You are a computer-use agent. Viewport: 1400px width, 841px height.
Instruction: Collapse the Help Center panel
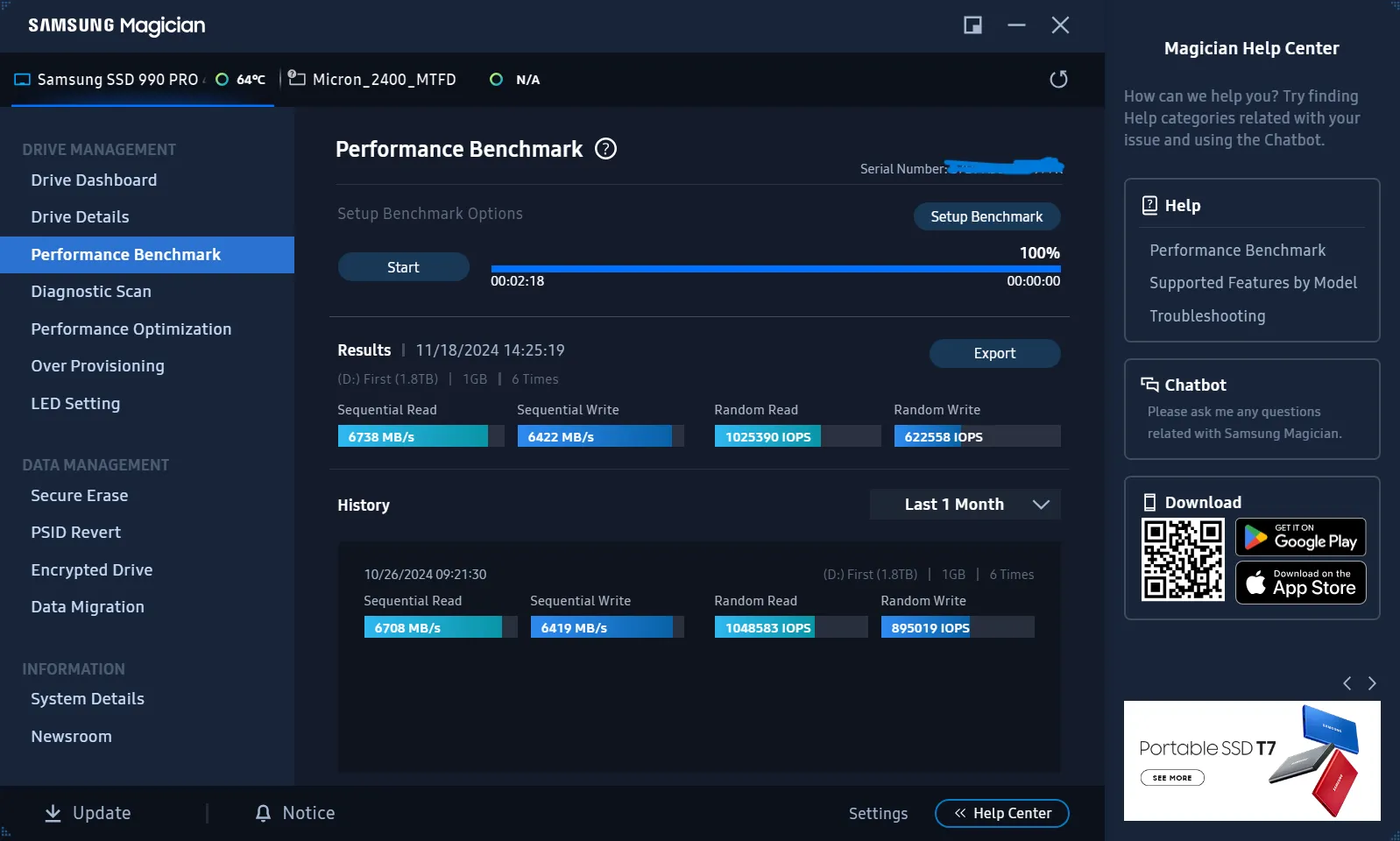click(x=1001, y=813)
